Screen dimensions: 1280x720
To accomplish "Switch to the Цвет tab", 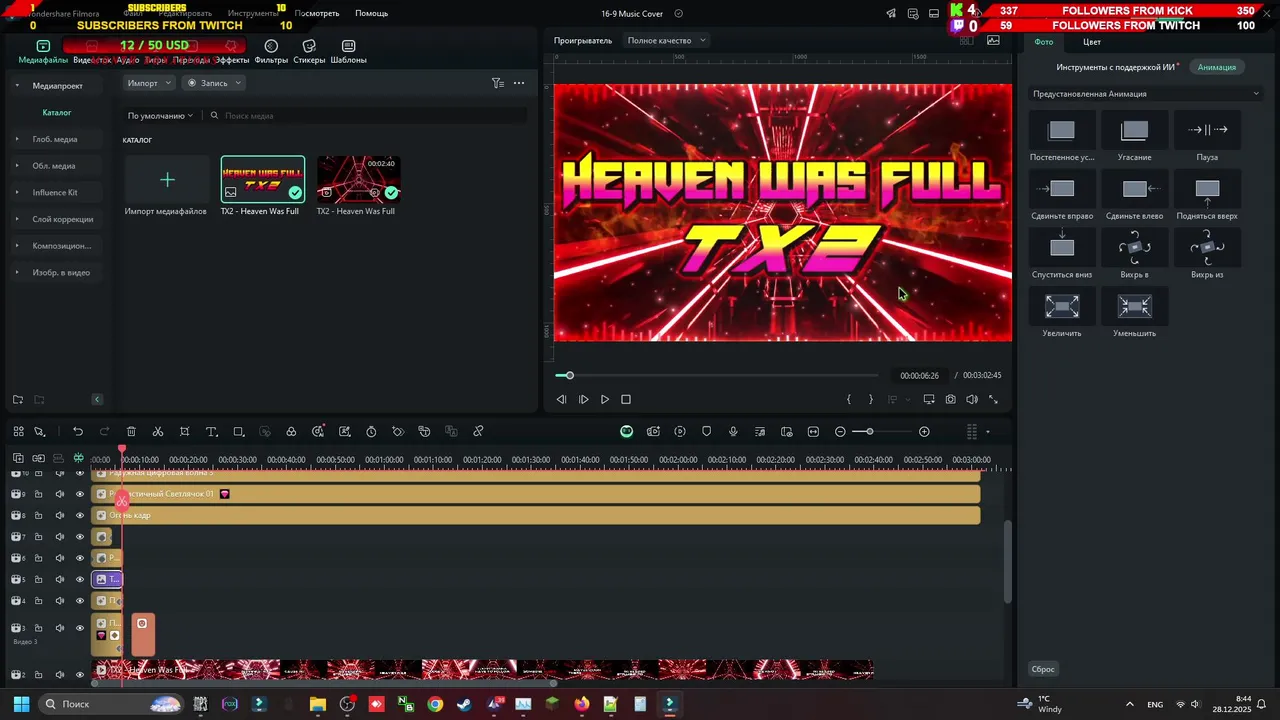I will (1092, 42).
